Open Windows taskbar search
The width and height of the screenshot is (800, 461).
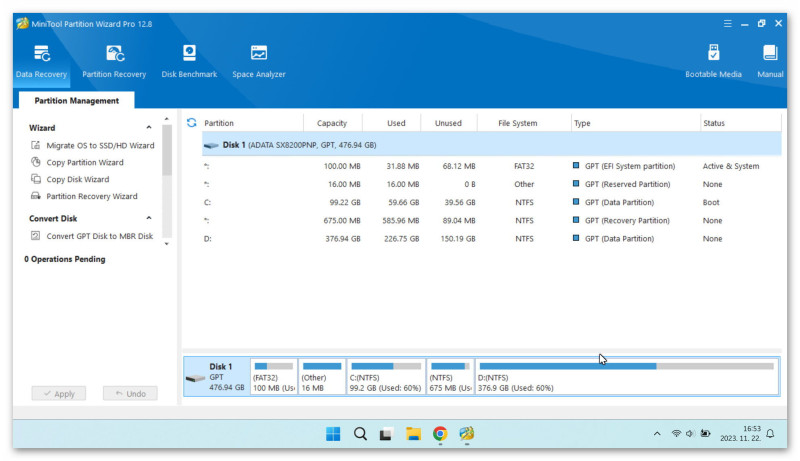[360, 434]
